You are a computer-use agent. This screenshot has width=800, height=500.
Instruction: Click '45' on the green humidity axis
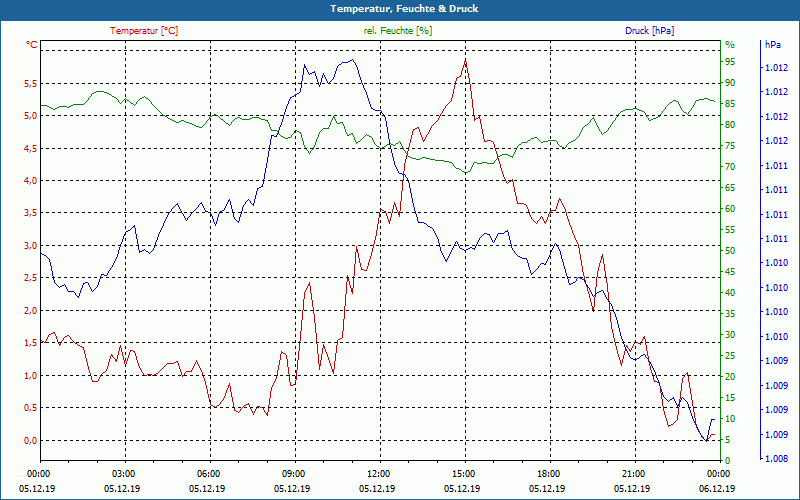[730, 271]
